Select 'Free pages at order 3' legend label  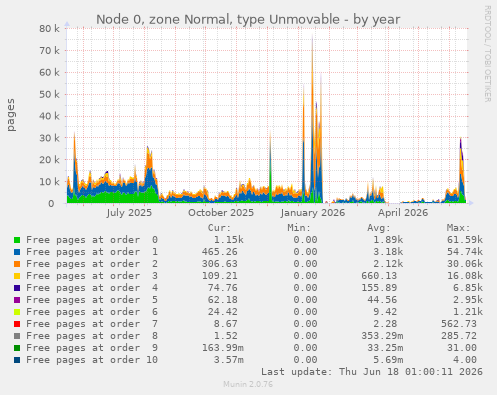point(92,276)
